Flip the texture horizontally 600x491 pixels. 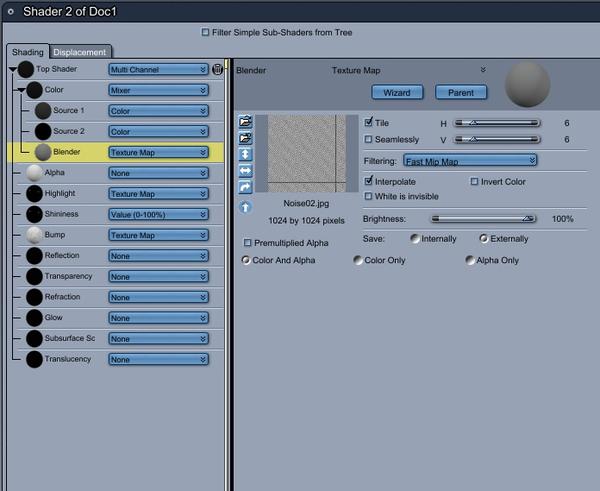coord(245,171)
